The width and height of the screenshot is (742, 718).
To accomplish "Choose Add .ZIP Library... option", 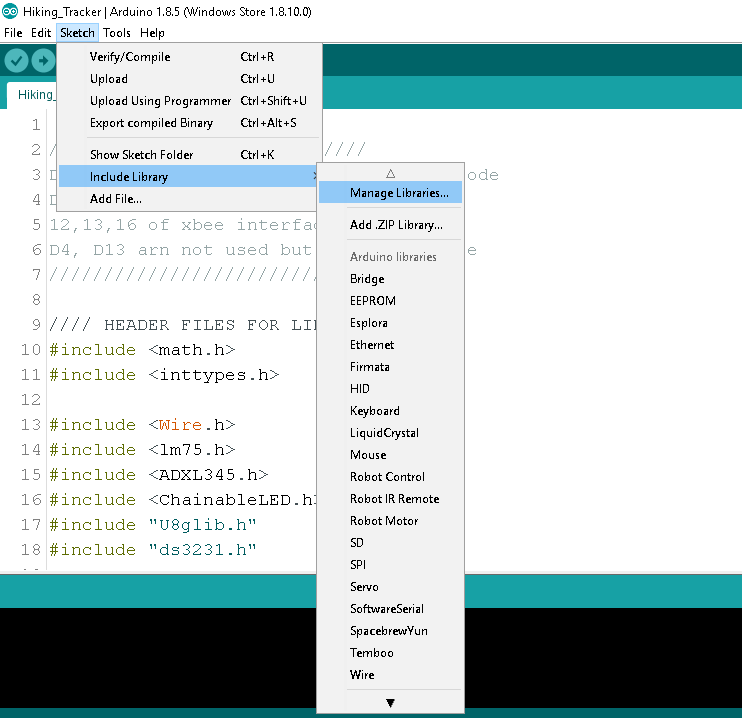I will 396,225.
